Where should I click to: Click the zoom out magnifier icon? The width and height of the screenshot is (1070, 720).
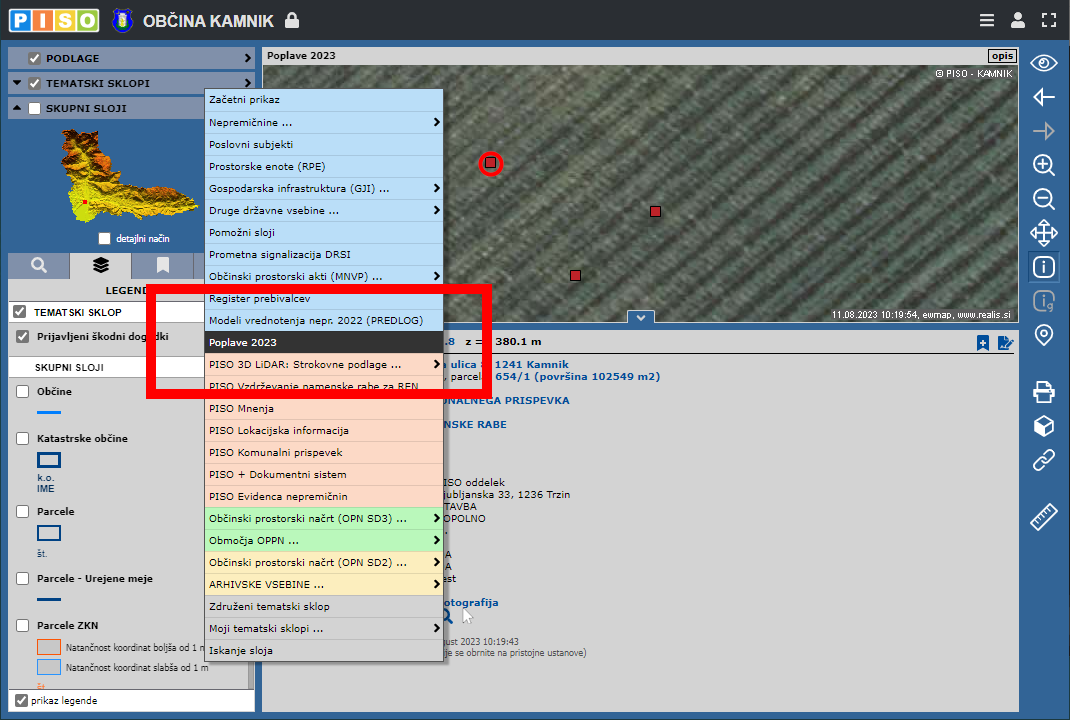point(1043,199)
